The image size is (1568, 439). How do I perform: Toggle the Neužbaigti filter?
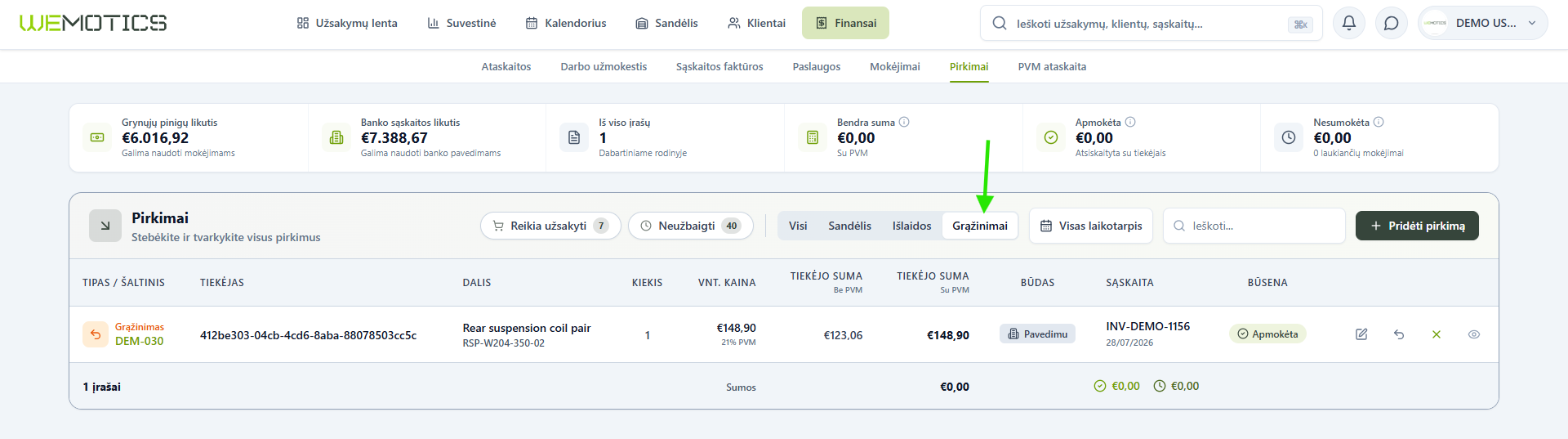coord(691,226)
